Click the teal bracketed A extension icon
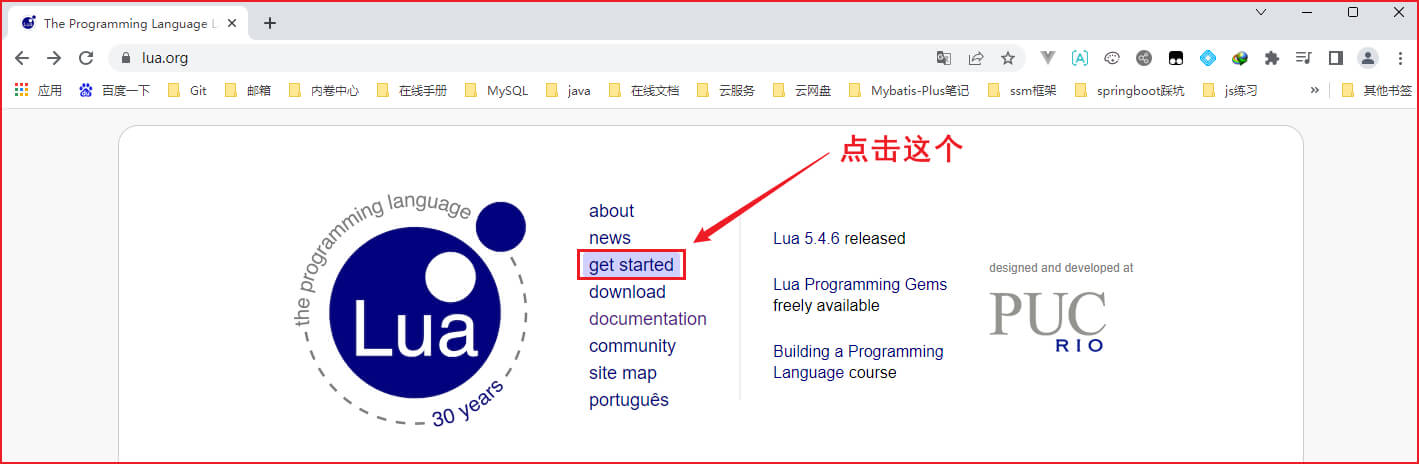The width and height of the screenshot is (1419, 464). tap(1080, 58)
